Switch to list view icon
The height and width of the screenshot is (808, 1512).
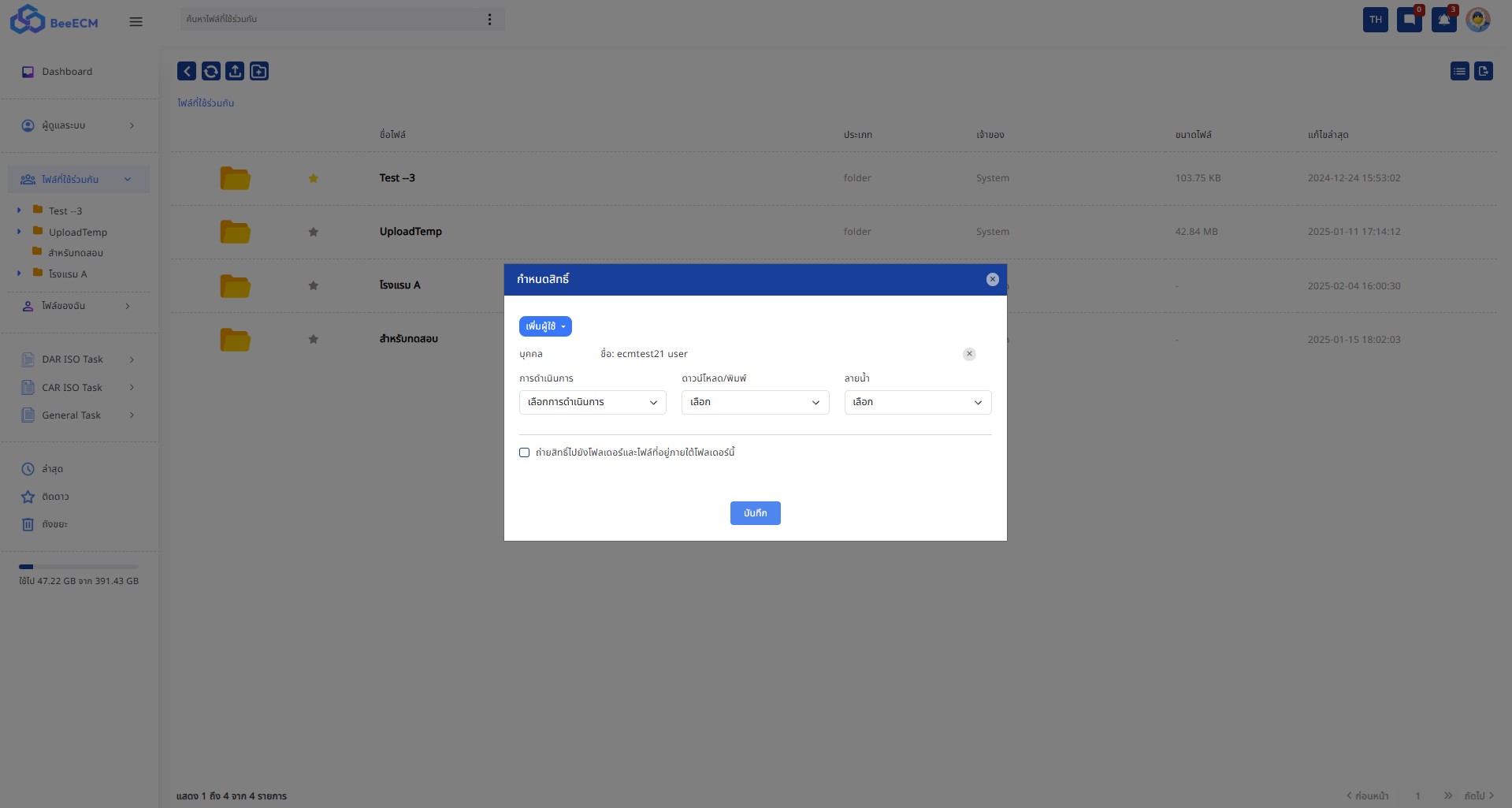click(x=1459, y=72)
